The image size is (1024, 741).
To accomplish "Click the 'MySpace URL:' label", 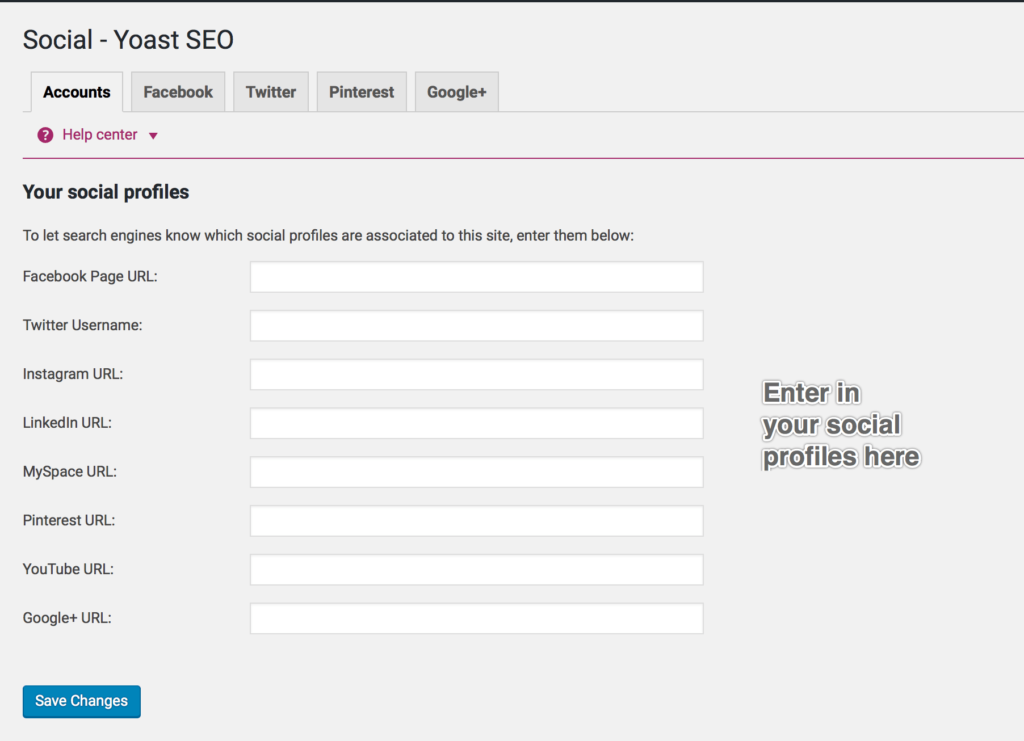I will pos(70,471).
